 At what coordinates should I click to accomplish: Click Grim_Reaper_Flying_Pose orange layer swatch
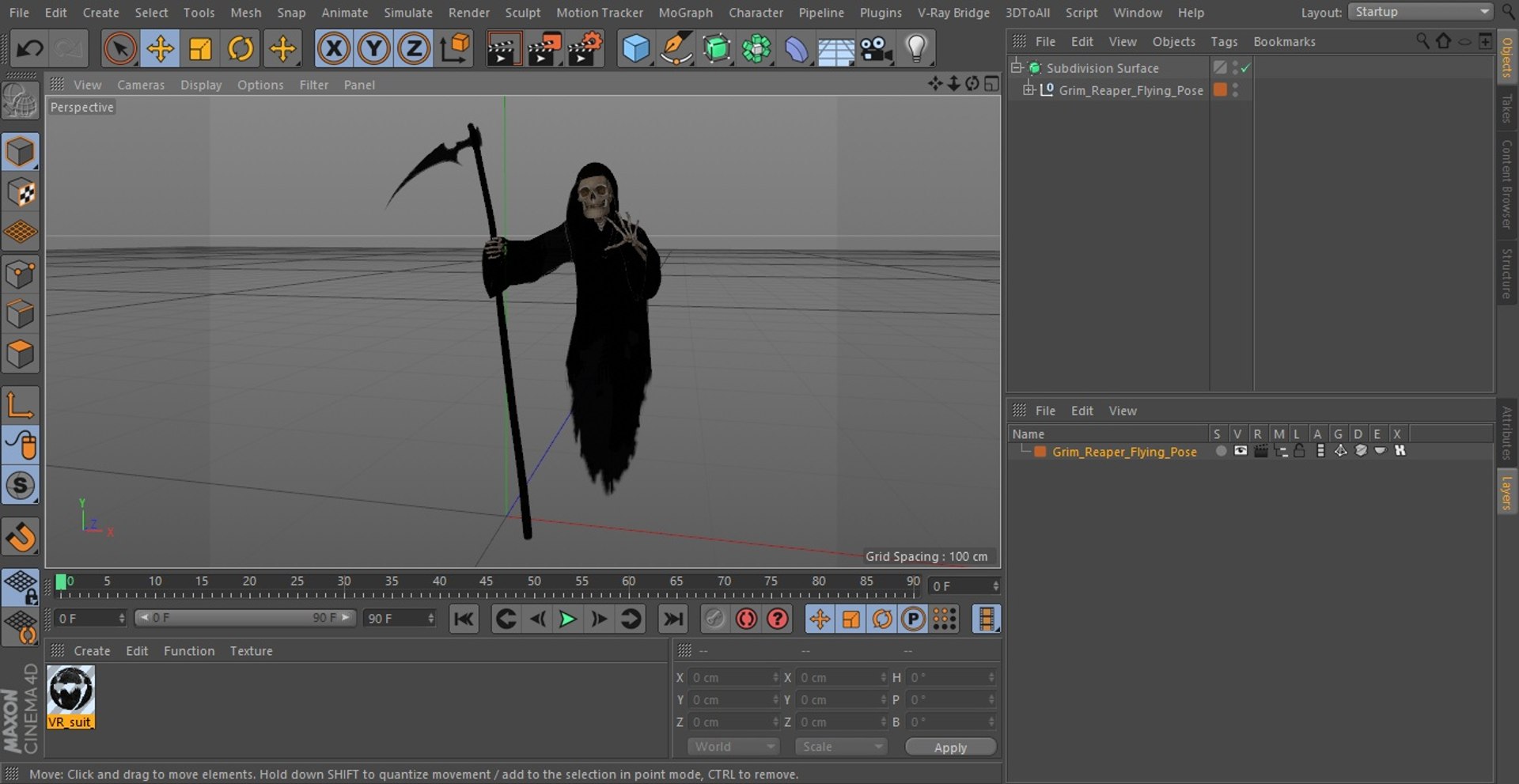(x=1220, y=89)
